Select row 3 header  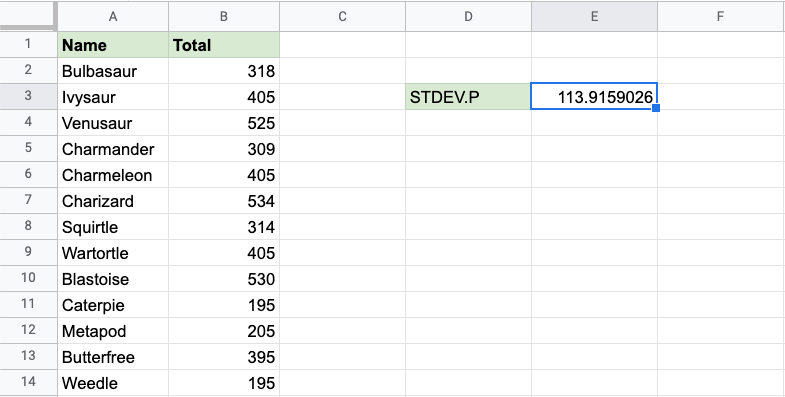29,96
